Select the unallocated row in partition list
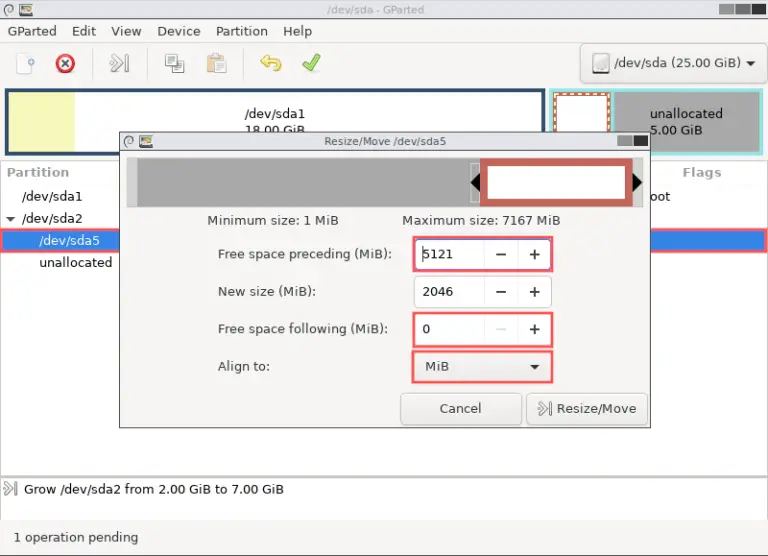Viewport: 768px width, 556px height. [x=60, y=263]
